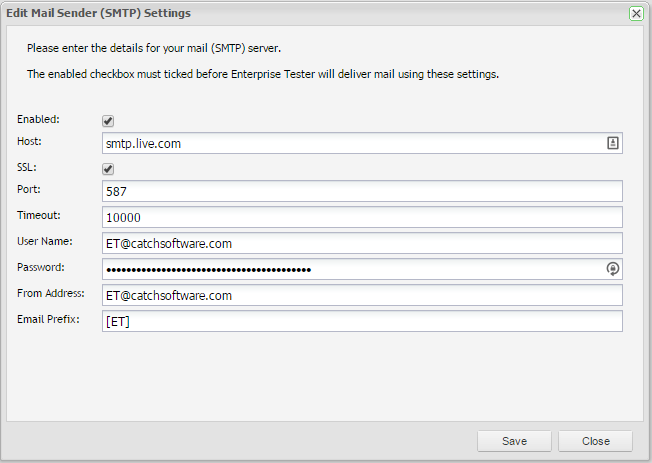
Task: Click the From Address input field
Action: pos(362,295)
